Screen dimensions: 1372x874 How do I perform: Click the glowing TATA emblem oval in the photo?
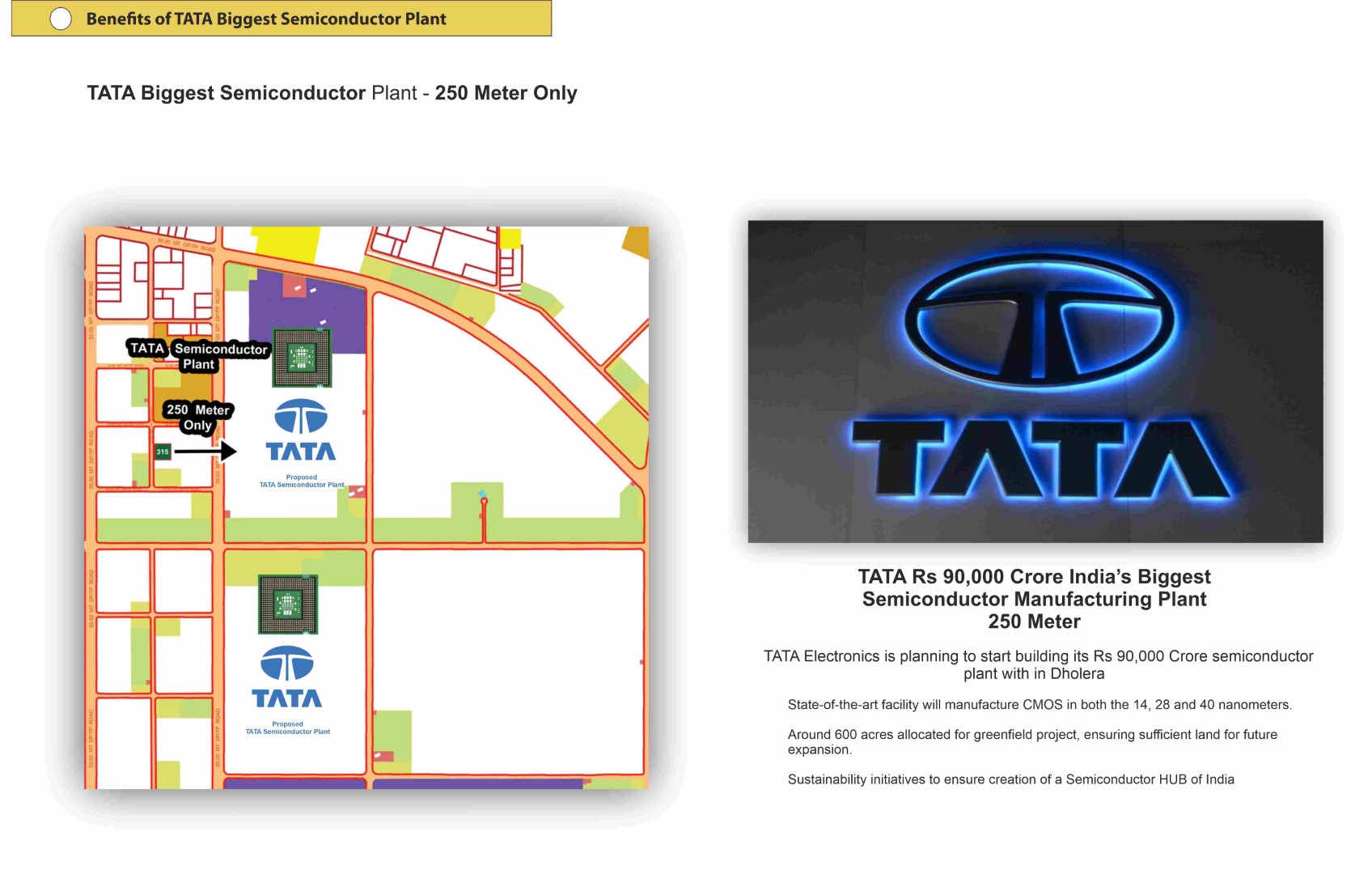click(1039, 321)
